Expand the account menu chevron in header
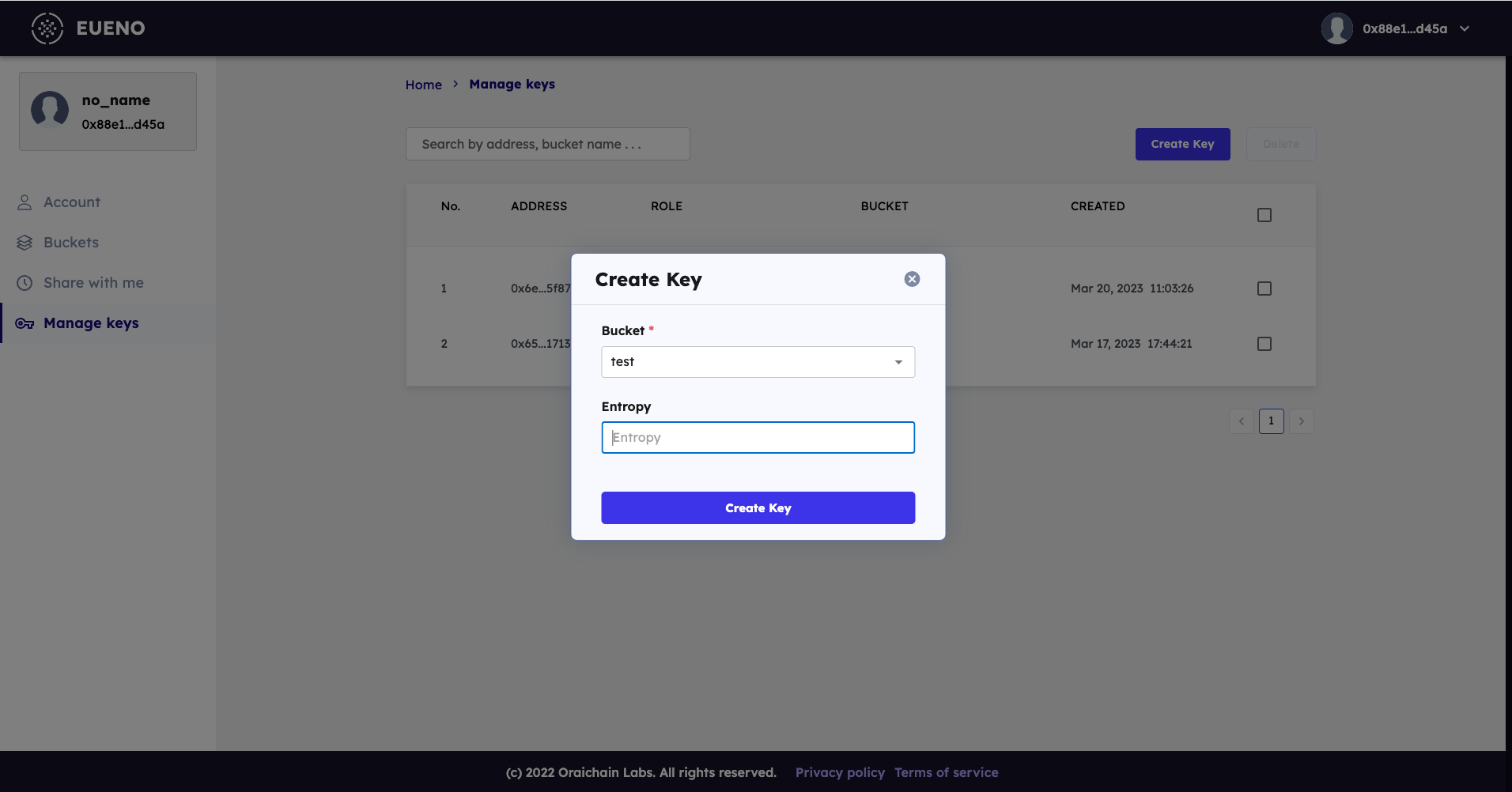Viewport: 1512px width, 792px height. (1465, 28)
